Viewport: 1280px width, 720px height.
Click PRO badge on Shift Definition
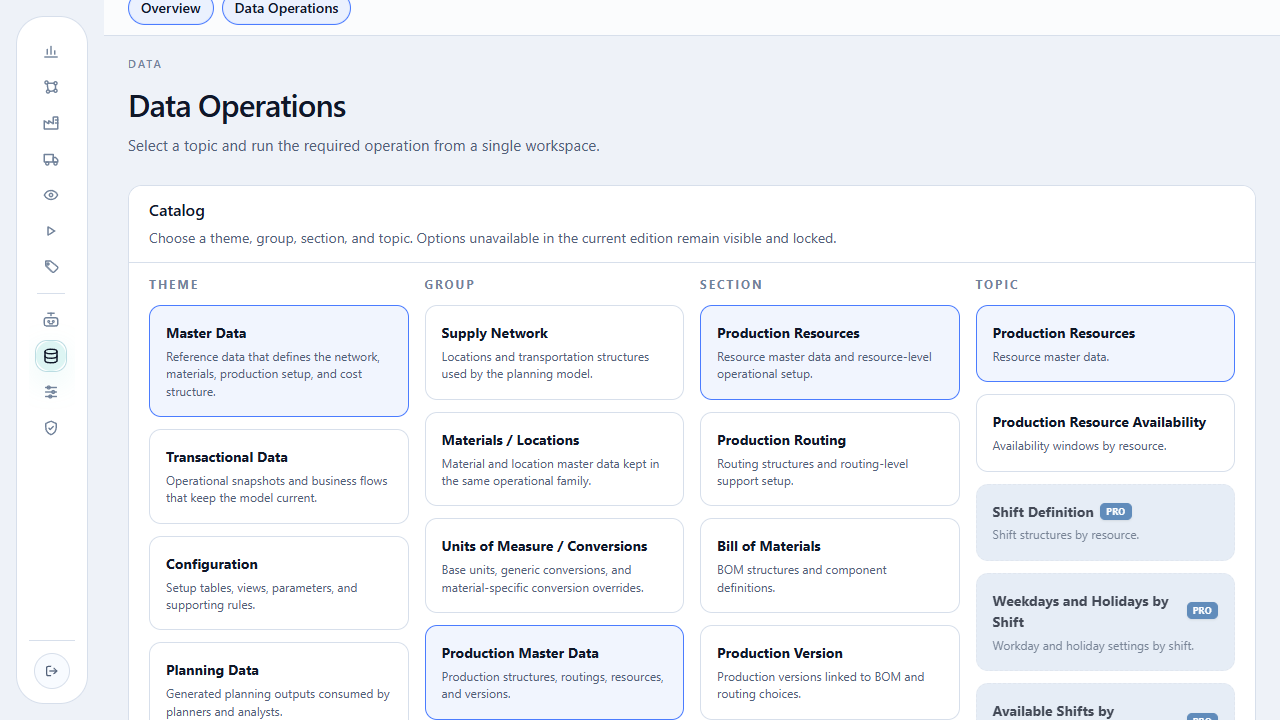coord(1116,511)
